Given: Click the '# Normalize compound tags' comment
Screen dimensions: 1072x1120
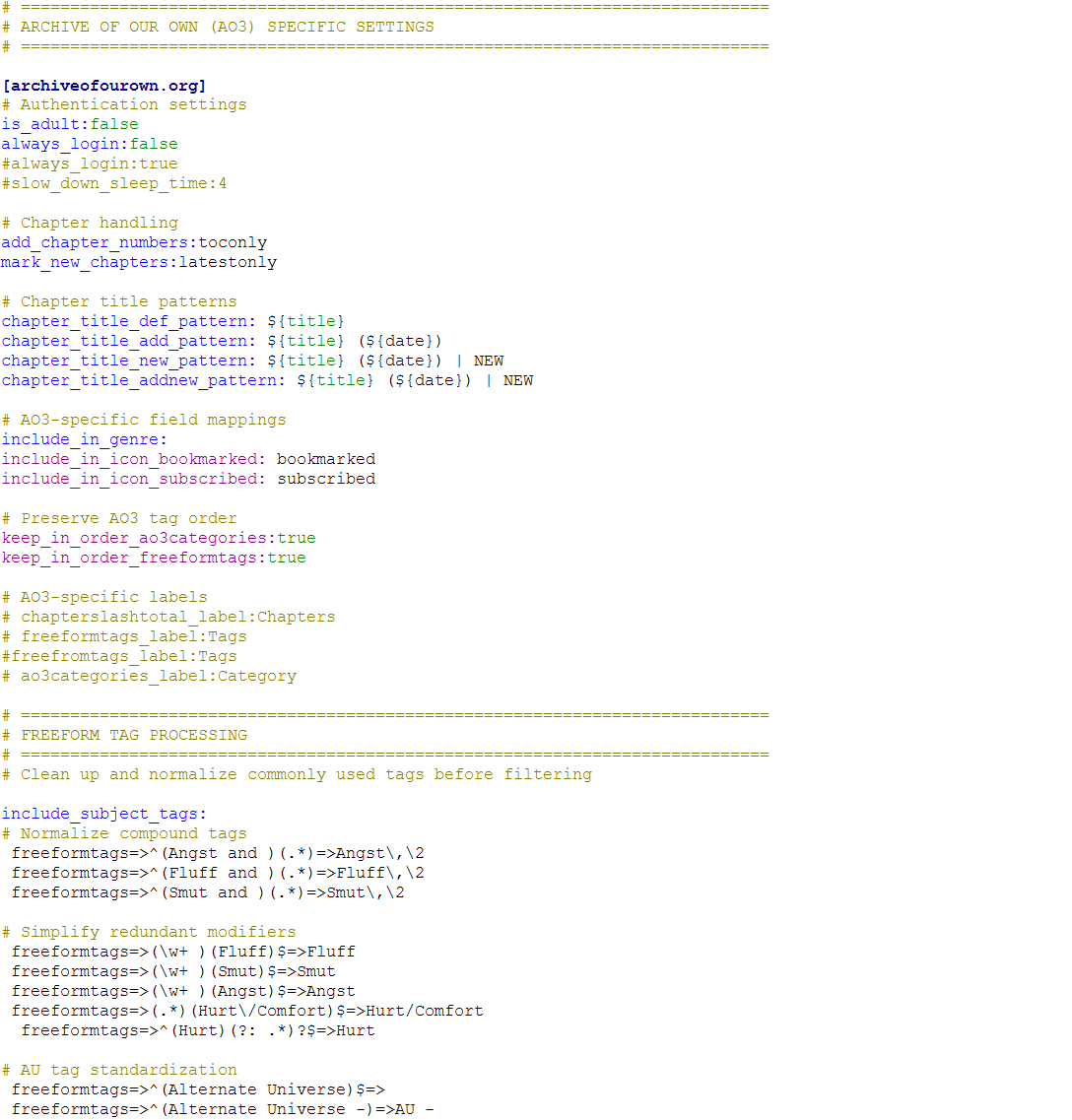Looking at the screenshot, I should 124,833.
